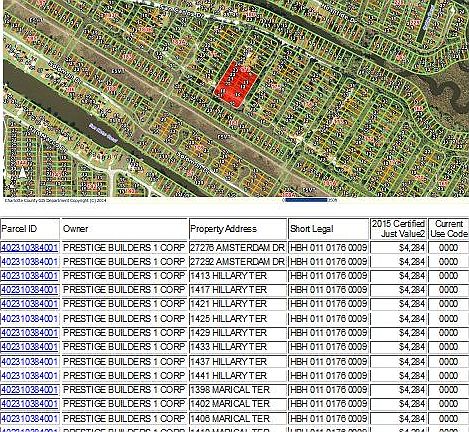
Task: Open parcel ID link for 1437 Hillary Ter
Action: coord(29,361)
